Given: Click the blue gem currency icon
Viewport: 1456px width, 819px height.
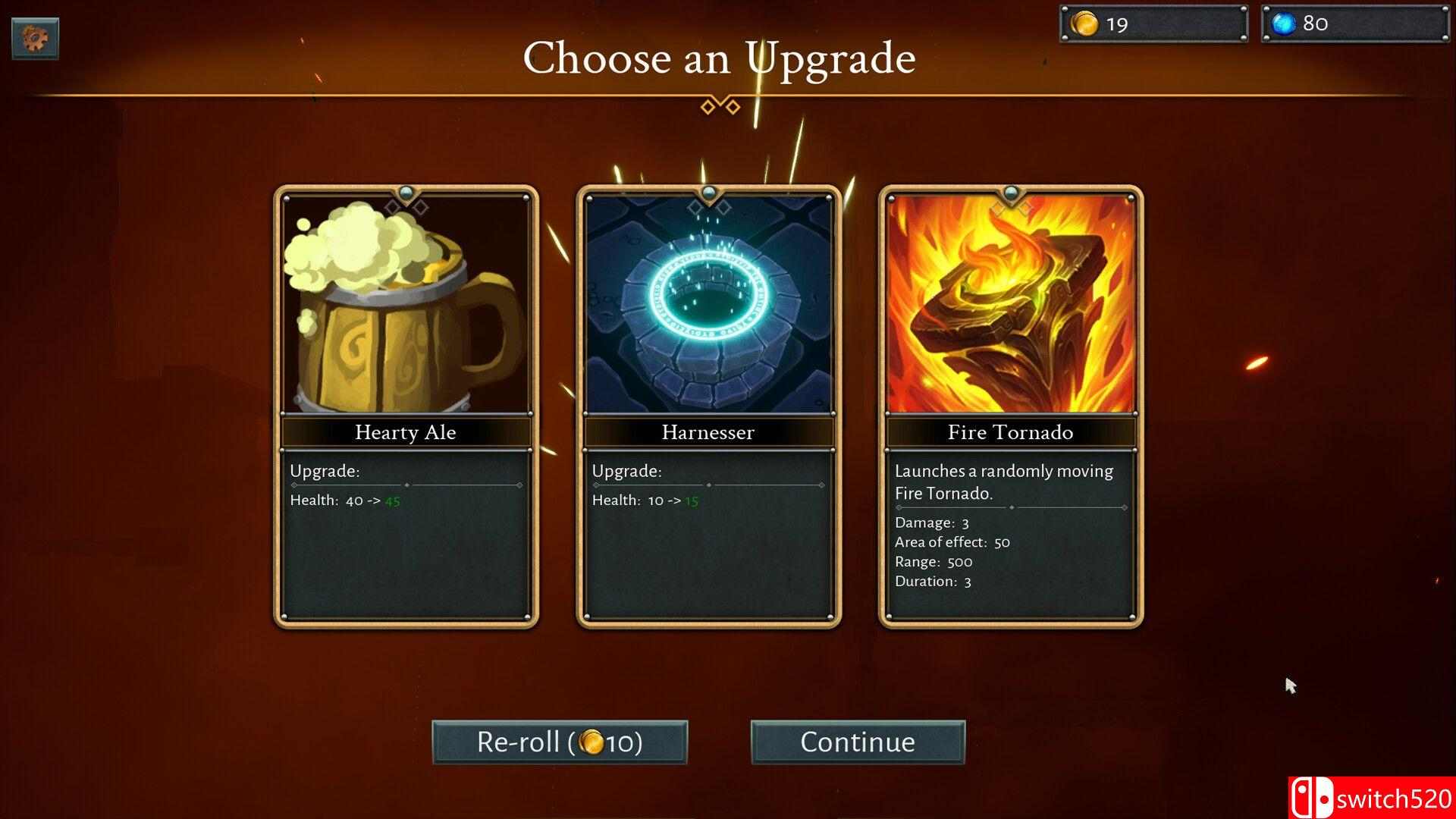Looking at the screenshot, I should (x=1284, y=24).
